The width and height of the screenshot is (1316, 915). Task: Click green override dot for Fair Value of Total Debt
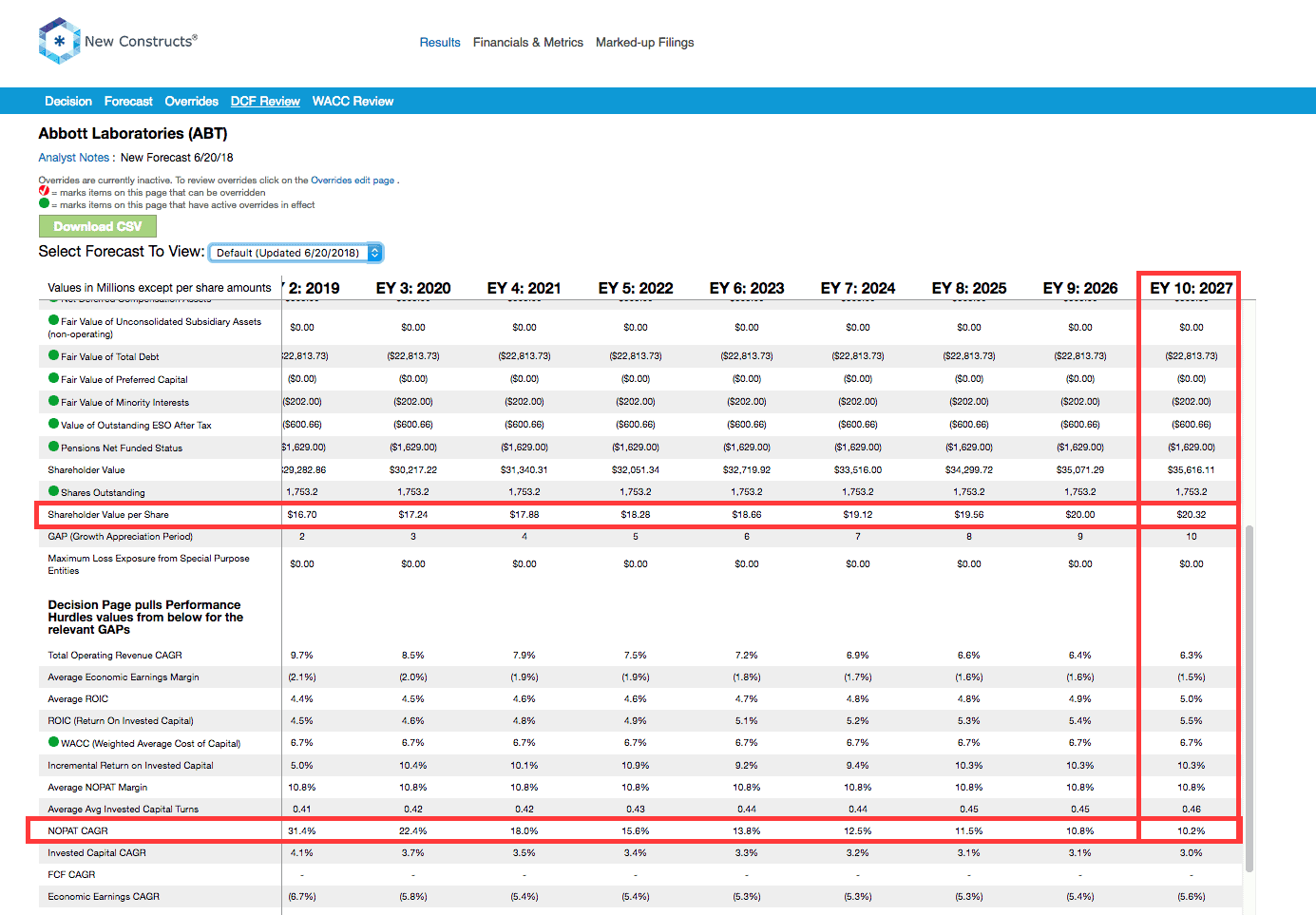click(x=53, y=355)
